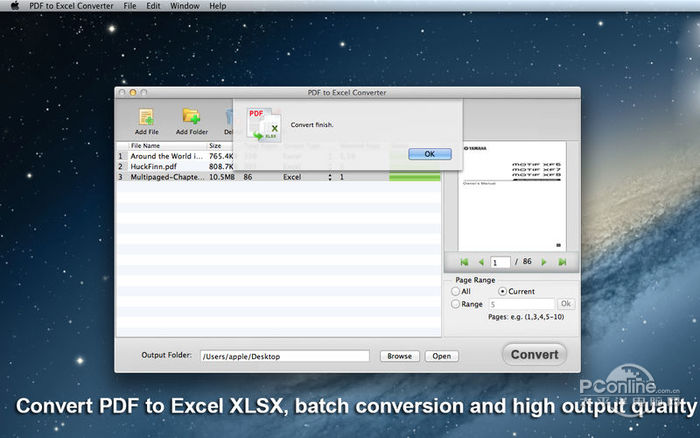This screenshot has width=700, height=438.
Task: Click the PDF to XLSX dialog icon
Action: pyautogui.click(x=264, y=125)
